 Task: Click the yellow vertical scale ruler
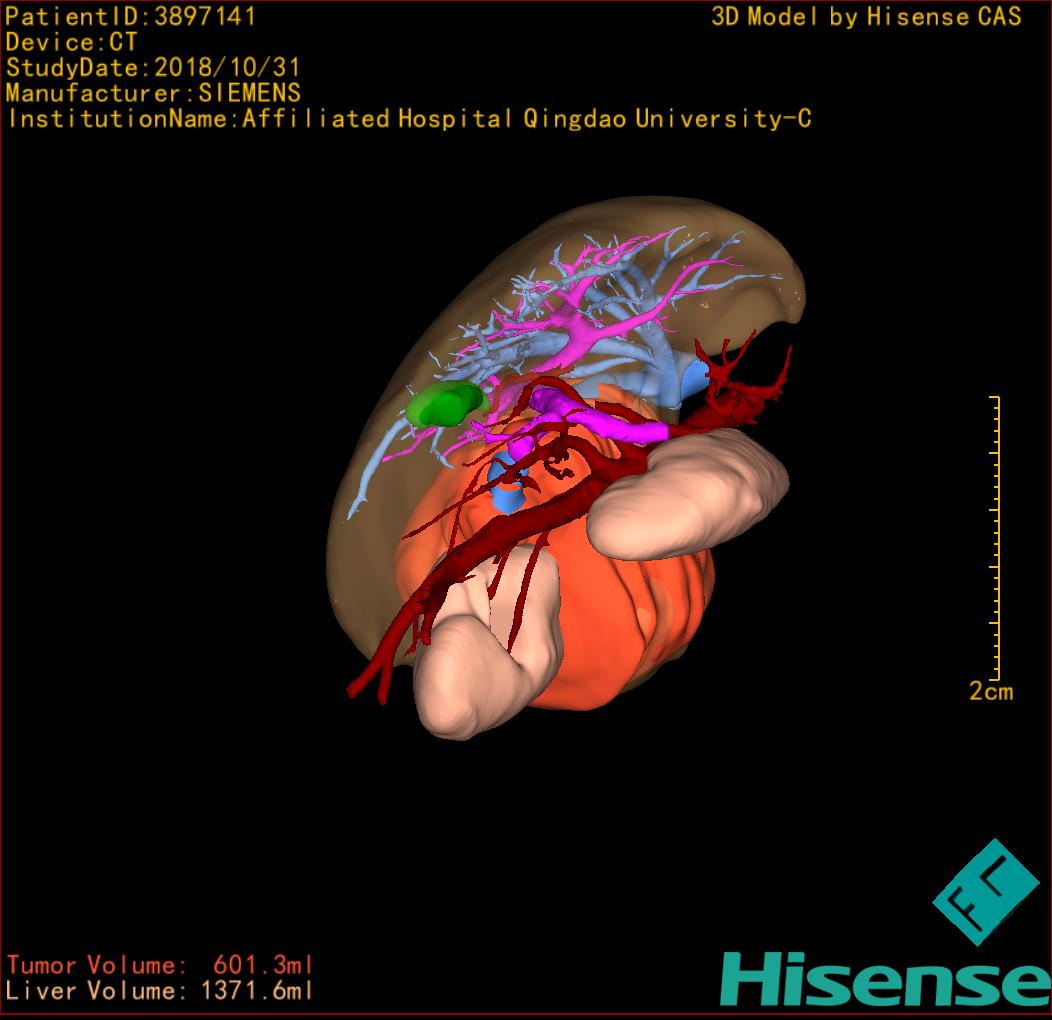pos(996,538)
